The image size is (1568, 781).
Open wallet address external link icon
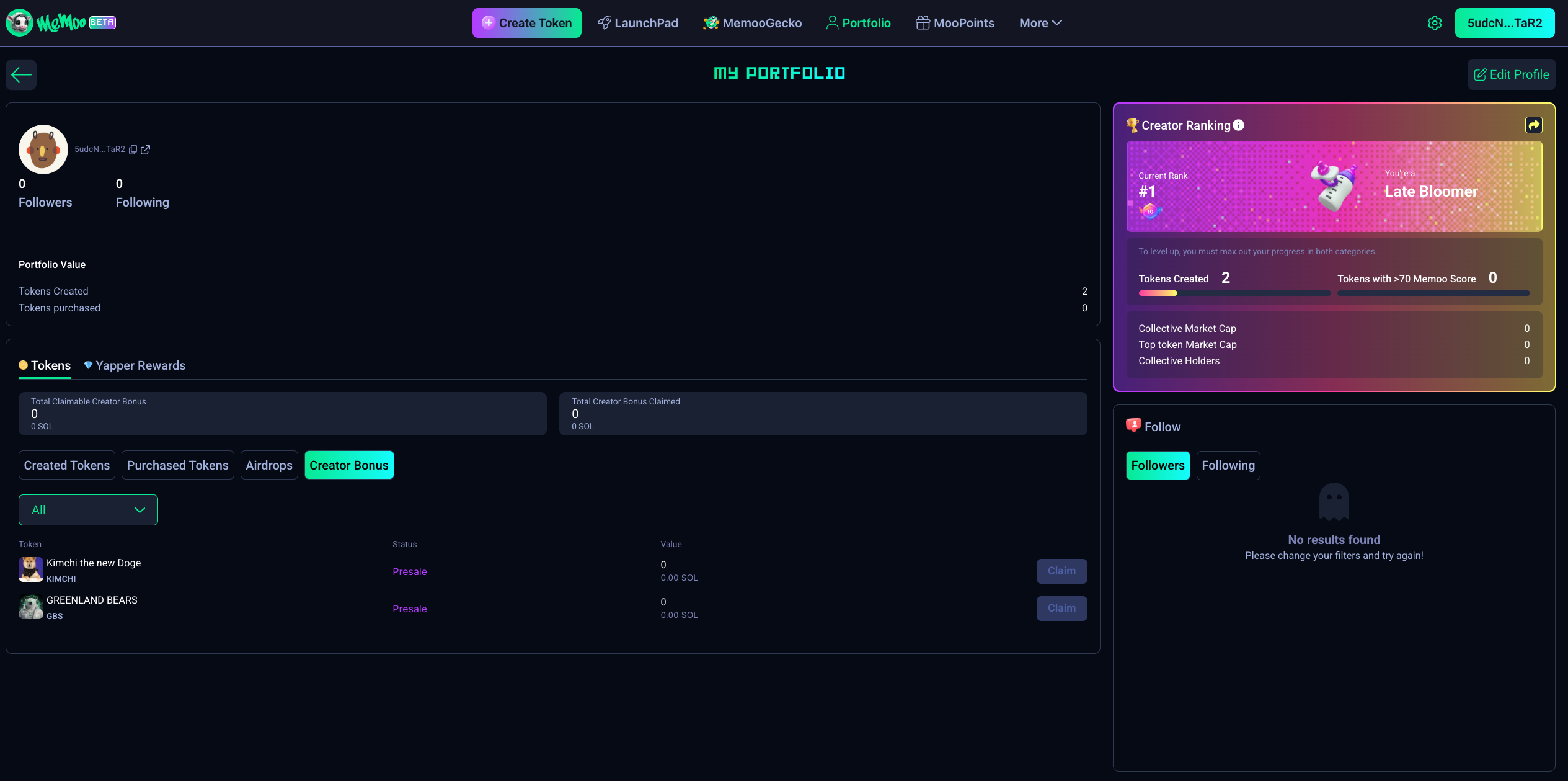146,150
